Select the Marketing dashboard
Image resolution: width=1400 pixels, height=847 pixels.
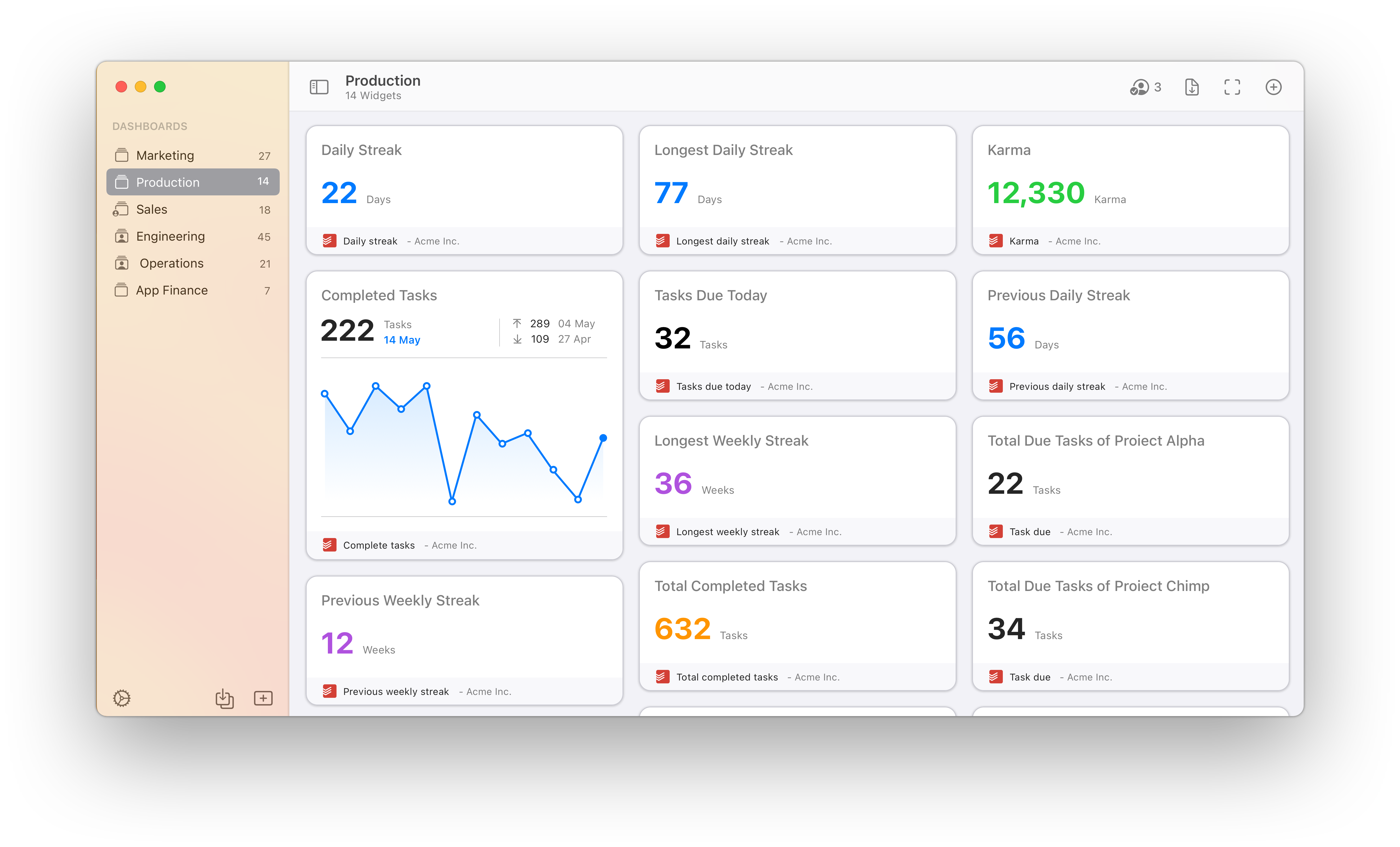pos(165,156)
